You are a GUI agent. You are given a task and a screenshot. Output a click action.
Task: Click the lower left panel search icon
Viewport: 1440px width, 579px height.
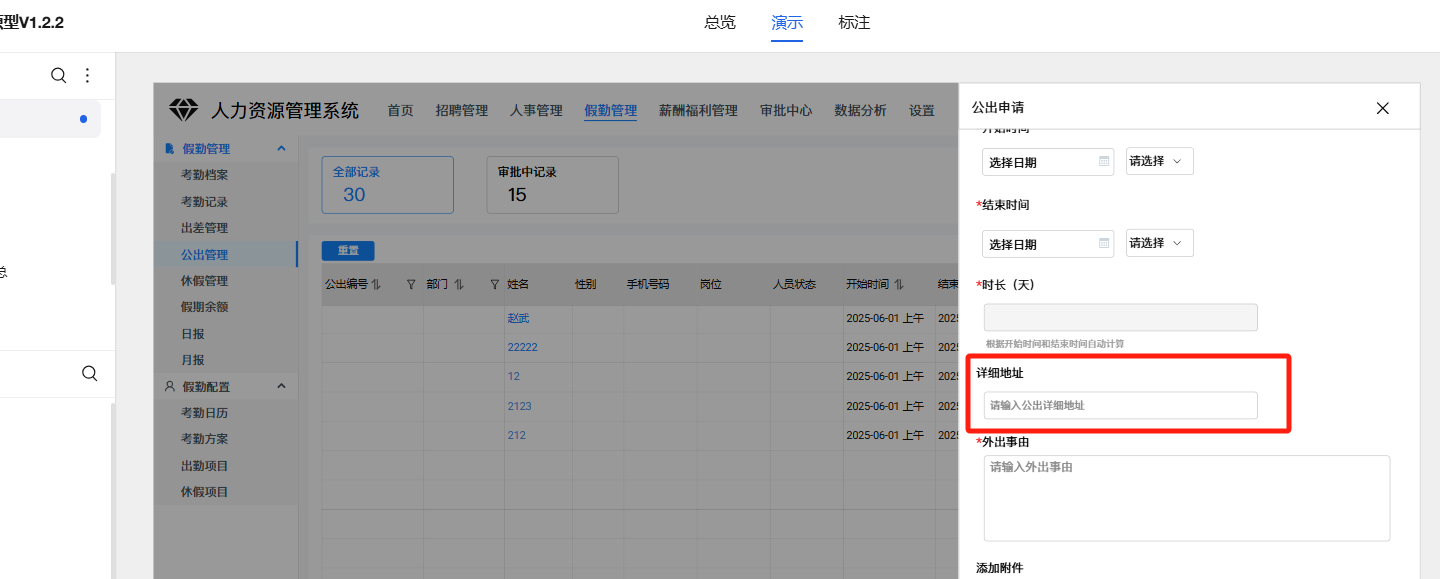pyautogui.click(x=89, y=373)
